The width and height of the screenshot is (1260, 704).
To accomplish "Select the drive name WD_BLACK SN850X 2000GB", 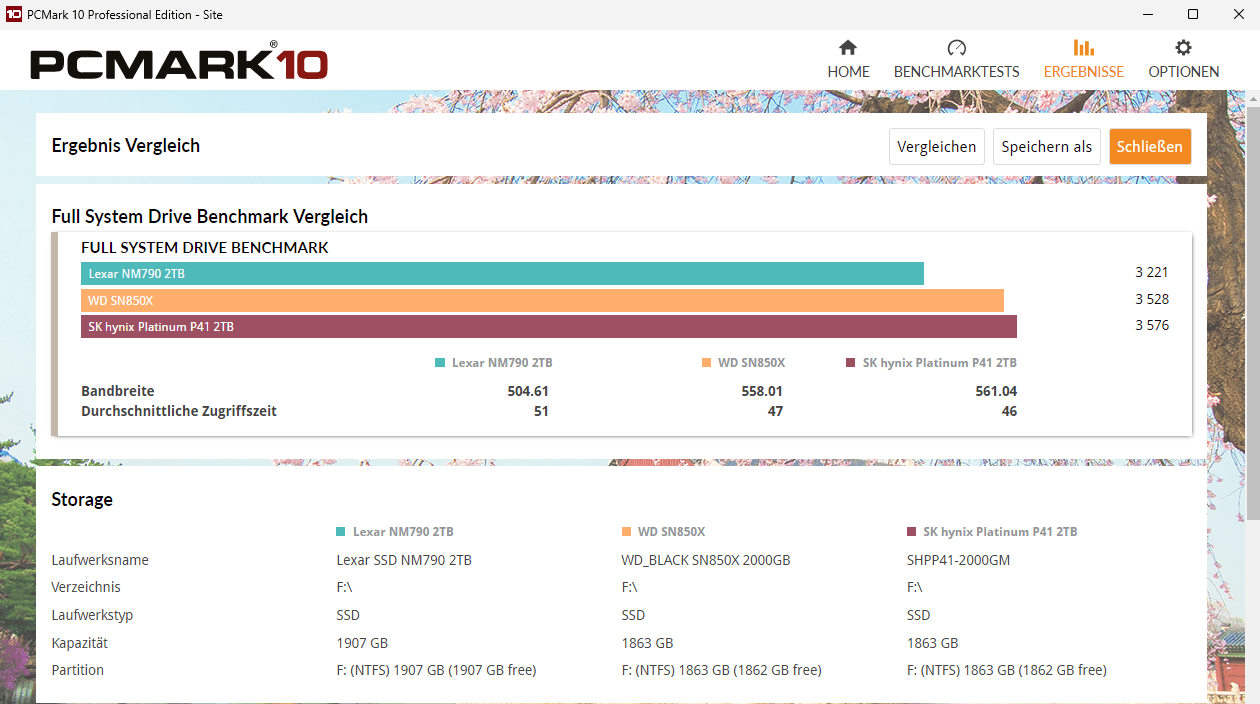I will pyautogui.click(x=706, y=560).
